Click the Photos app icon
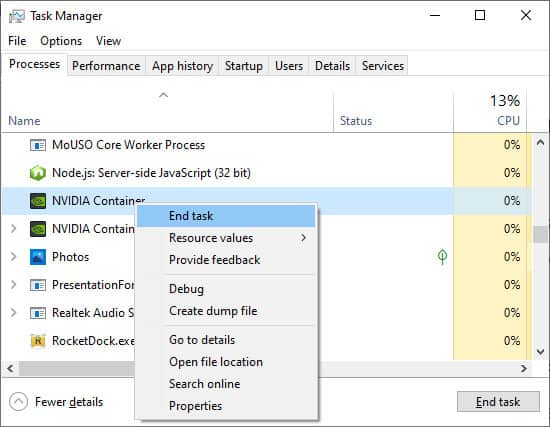The height and width of the screenshot is (427, 550). point(38,257)
